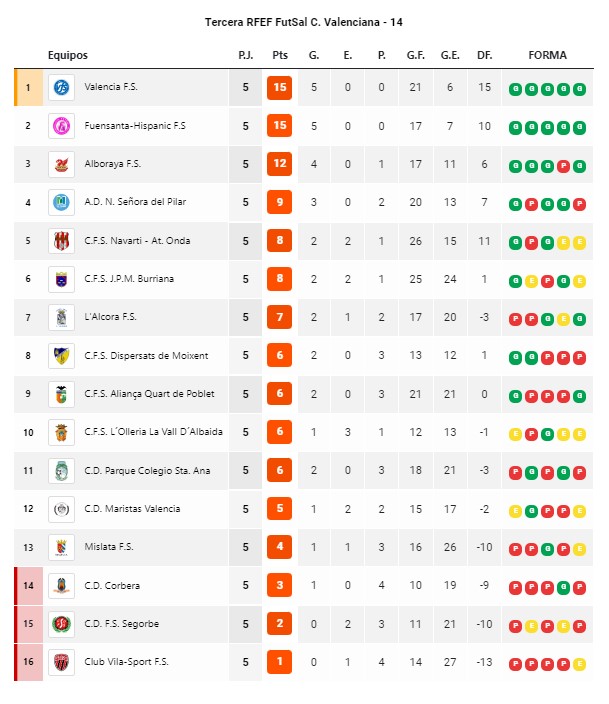The image size is (609, 704).
Task: Click Valencia F.S. orange 15 points badge
Action: [x=279, y=88]
